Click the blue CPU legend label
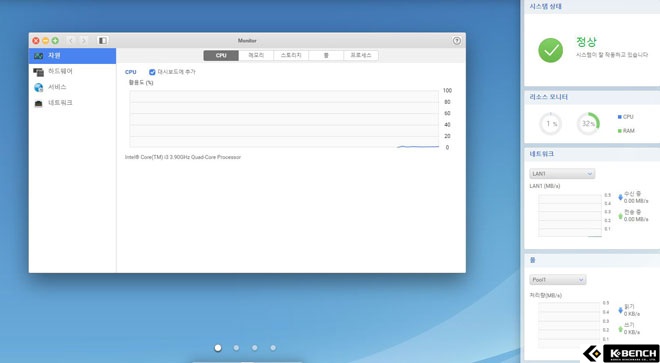Image resolution: width=660 pixels, height=363 pixels. pyautogui.click(x=625, y=117)
